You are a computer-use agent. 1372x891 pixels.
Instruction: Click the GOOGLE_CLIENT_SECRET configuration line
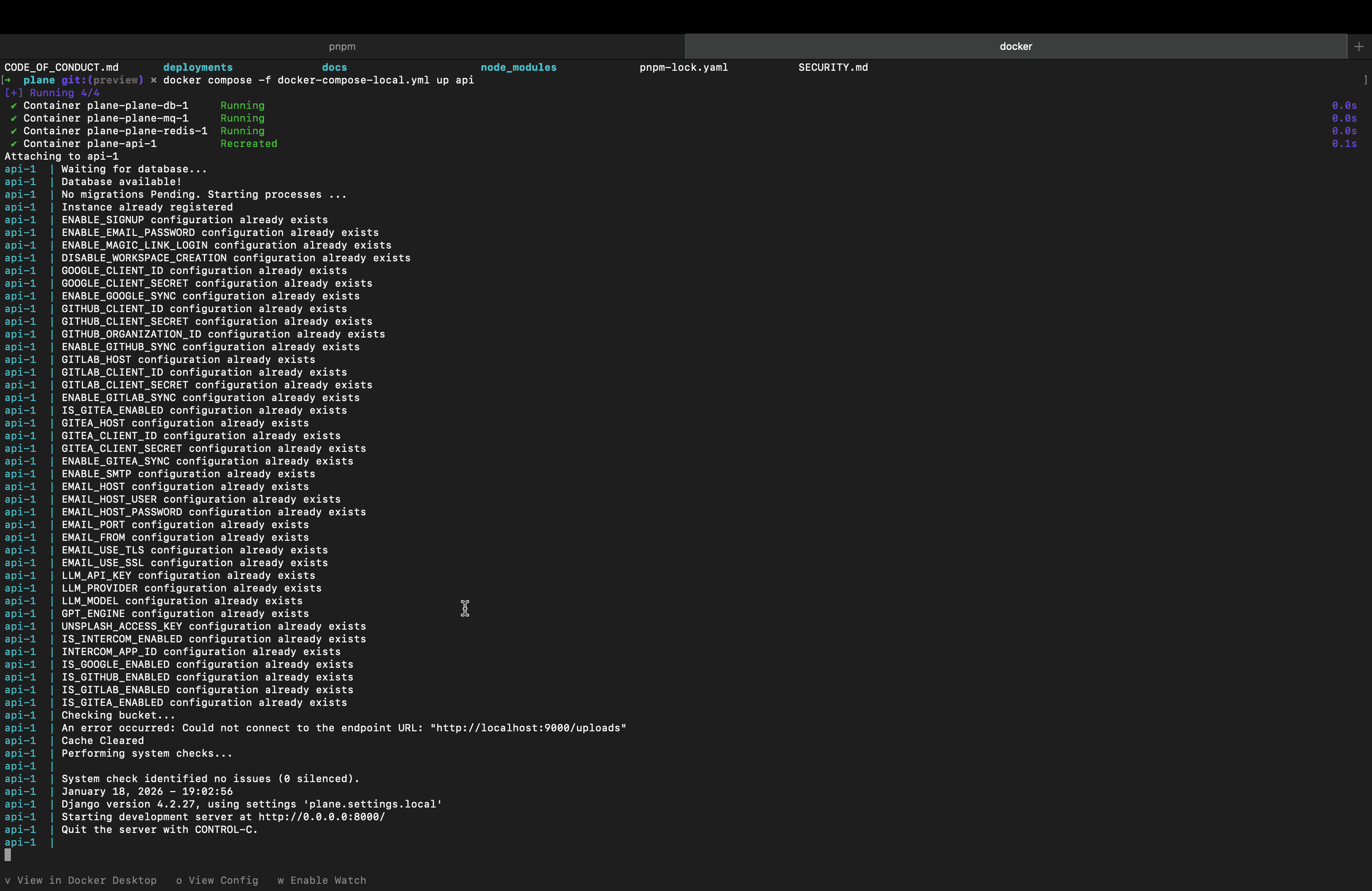pos(217,283)
